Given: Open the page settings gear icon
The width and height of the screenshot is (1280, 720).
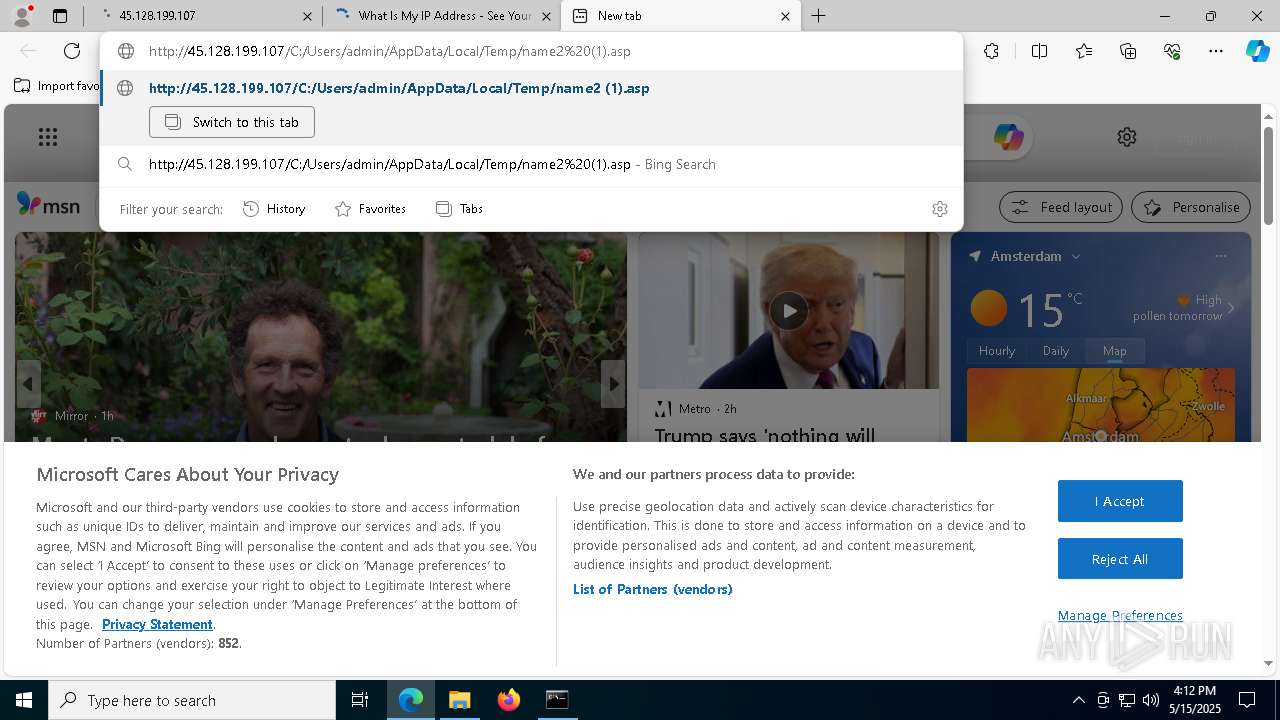Looking at the screenshot, I should click(1127, 137).
